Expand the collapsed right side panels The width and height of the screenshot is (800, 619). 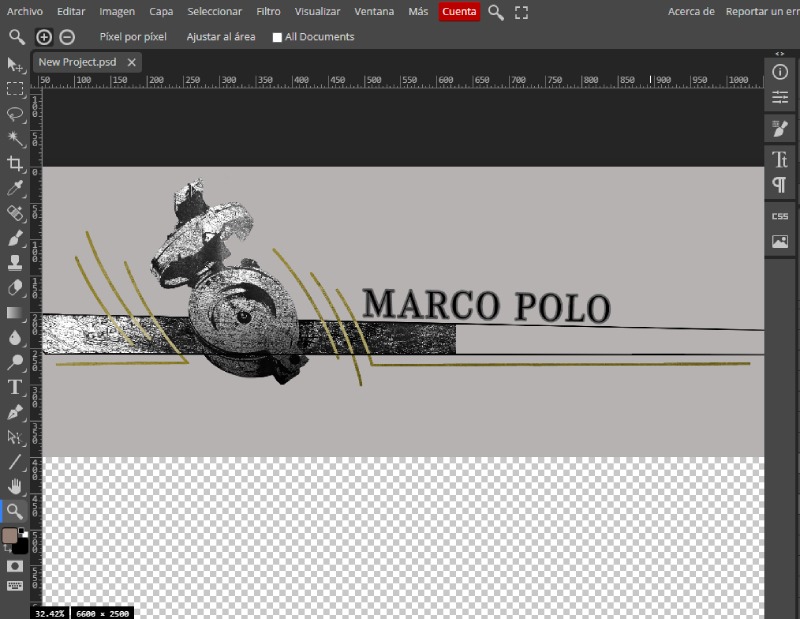click(780, 54)
